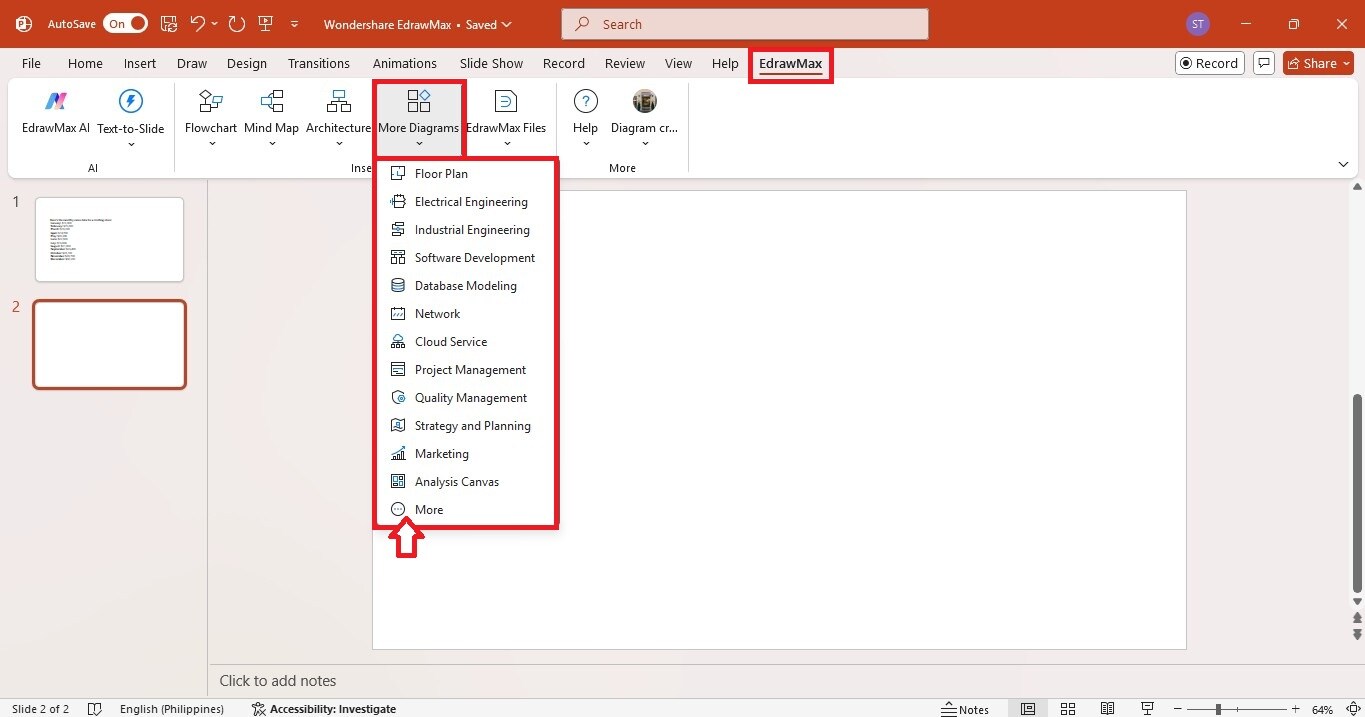
Task: Open the Review tab
Action: point(625,63)
